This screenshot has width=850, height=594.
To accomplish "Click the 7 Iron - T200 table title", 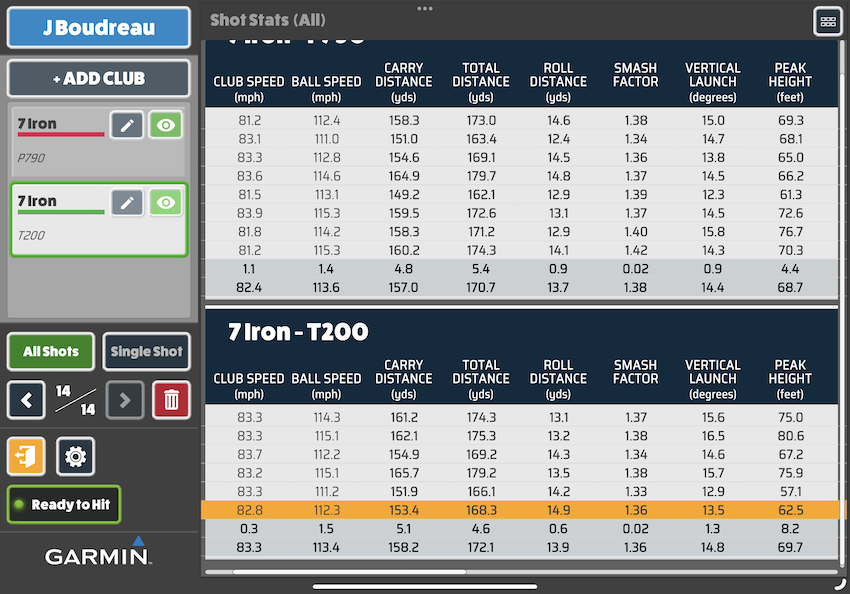I will 298,332.
